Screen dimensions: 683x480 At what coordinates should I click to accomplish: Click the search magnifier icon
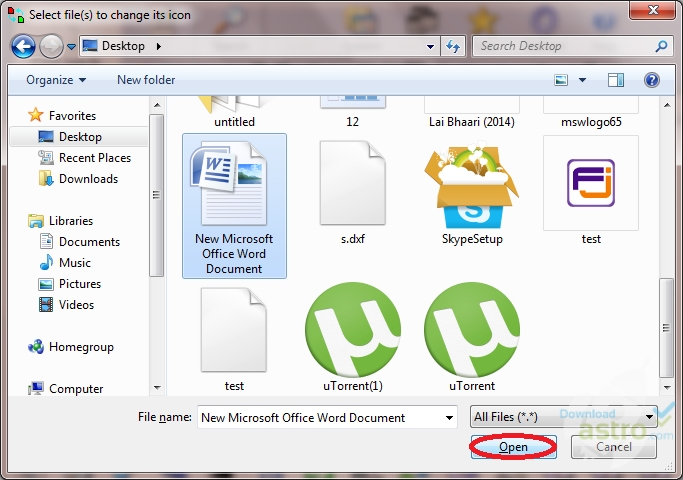click(661, 46)
